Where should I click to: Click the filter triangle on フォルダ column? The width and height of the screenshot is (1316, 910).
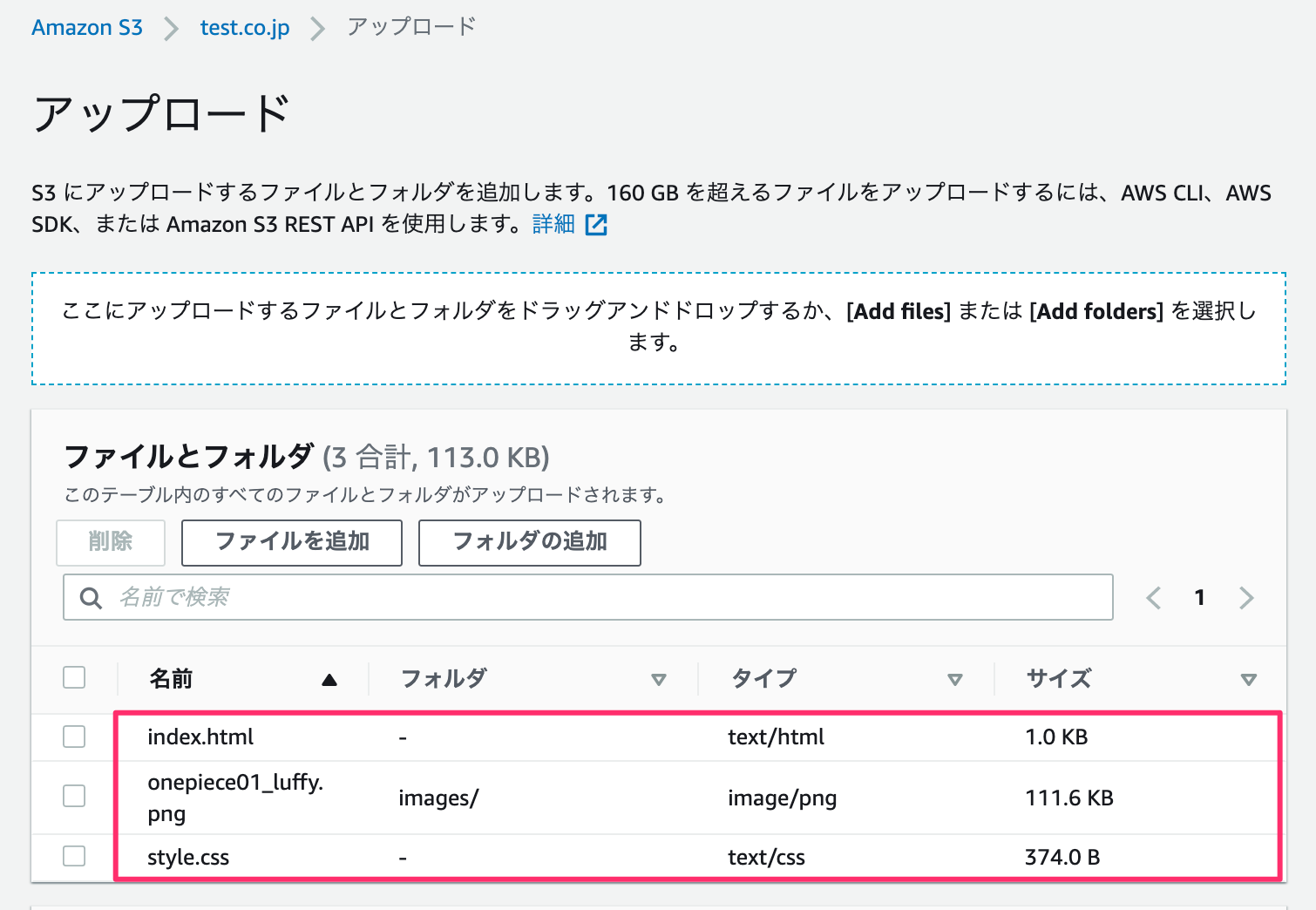click(x=660, y=678)
